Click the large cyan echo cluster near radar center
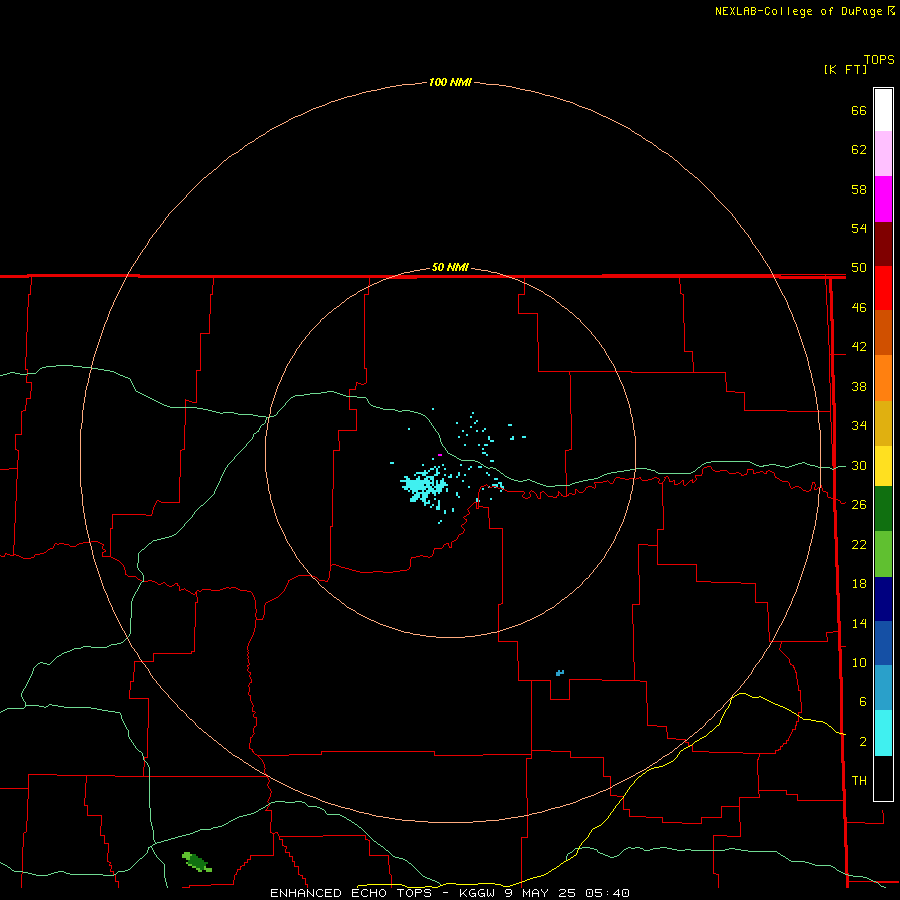The image size is (900, 900). pos(425,487)
